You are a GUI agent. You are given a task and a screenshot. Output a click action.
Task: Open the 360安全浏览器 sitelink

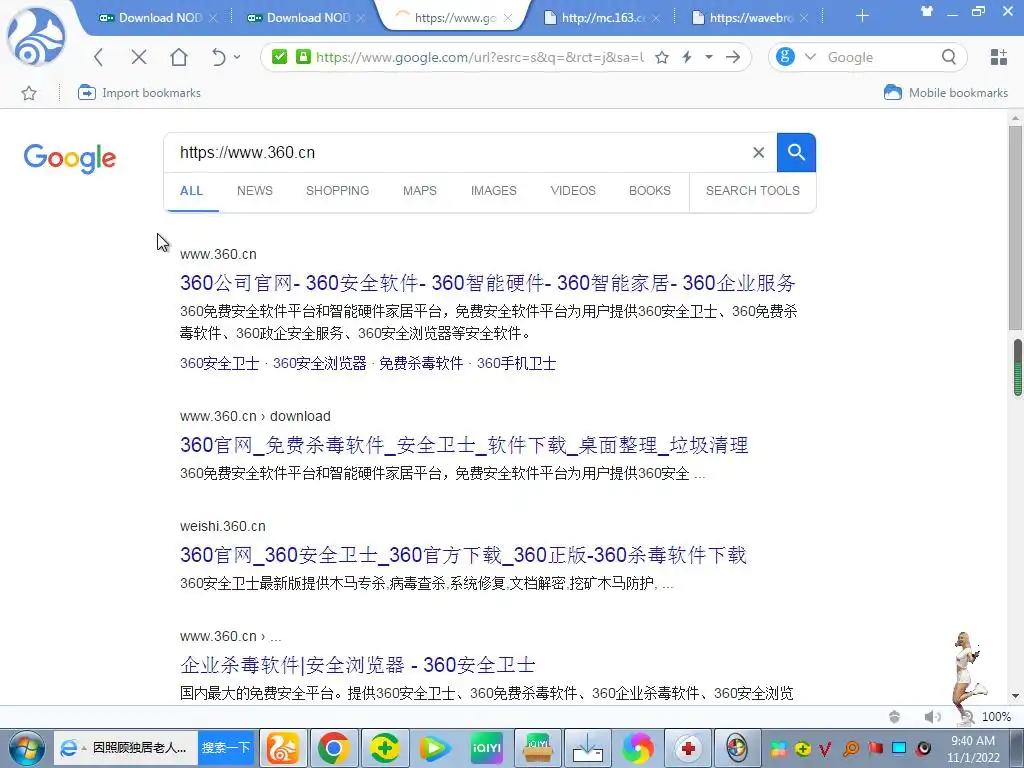coord(319,363)
